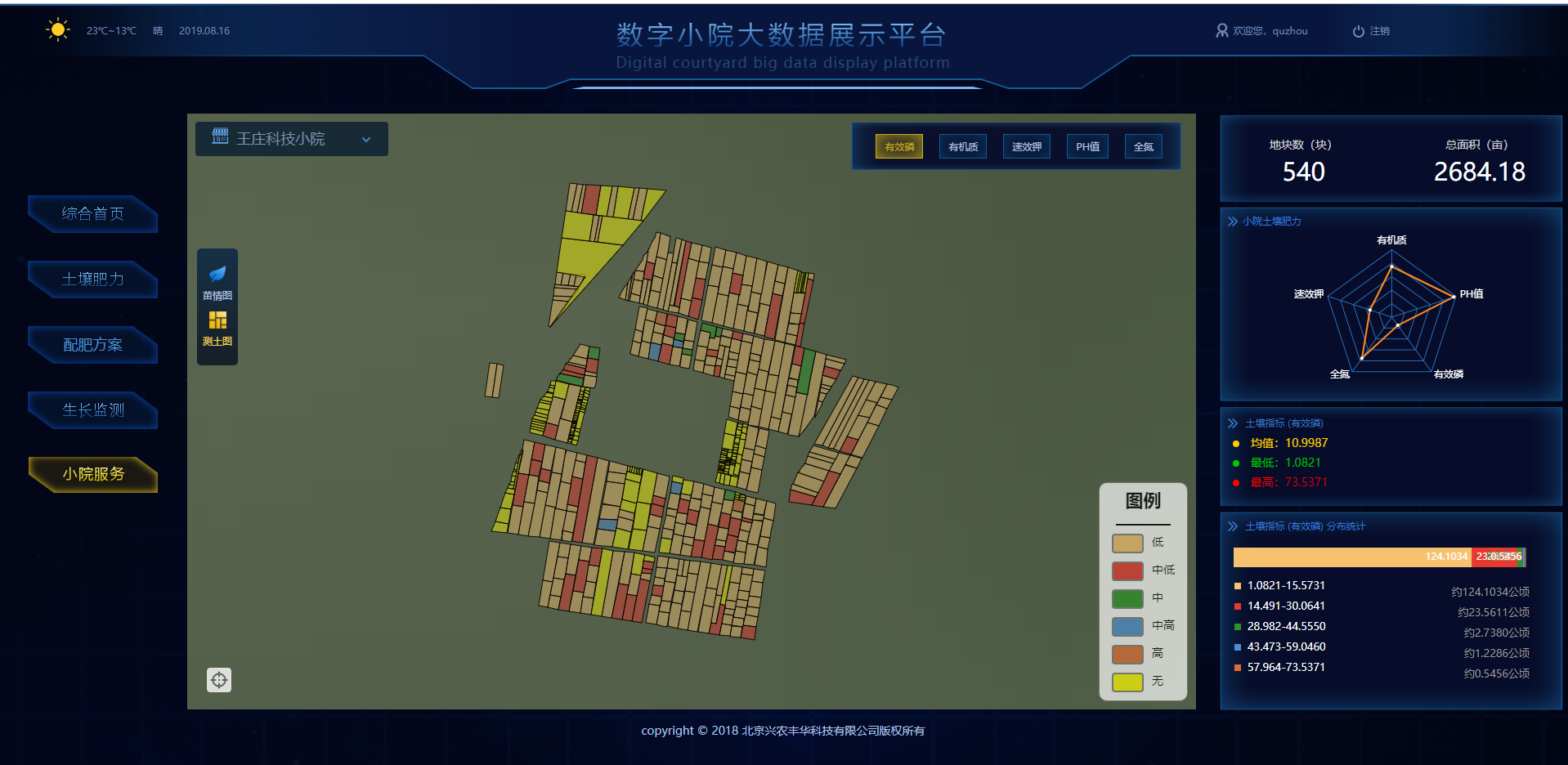Open the 土壤肥力 menu item
The width and height of the screenshot is (1568, 765).
pyautogui.click(x=92, y=280)
